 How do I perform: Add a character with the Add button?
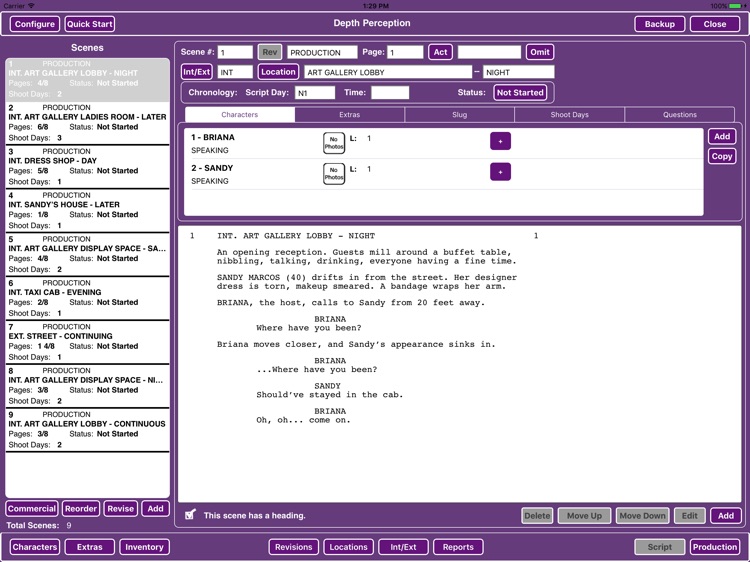pyautogui.click(x=722, y=136)
